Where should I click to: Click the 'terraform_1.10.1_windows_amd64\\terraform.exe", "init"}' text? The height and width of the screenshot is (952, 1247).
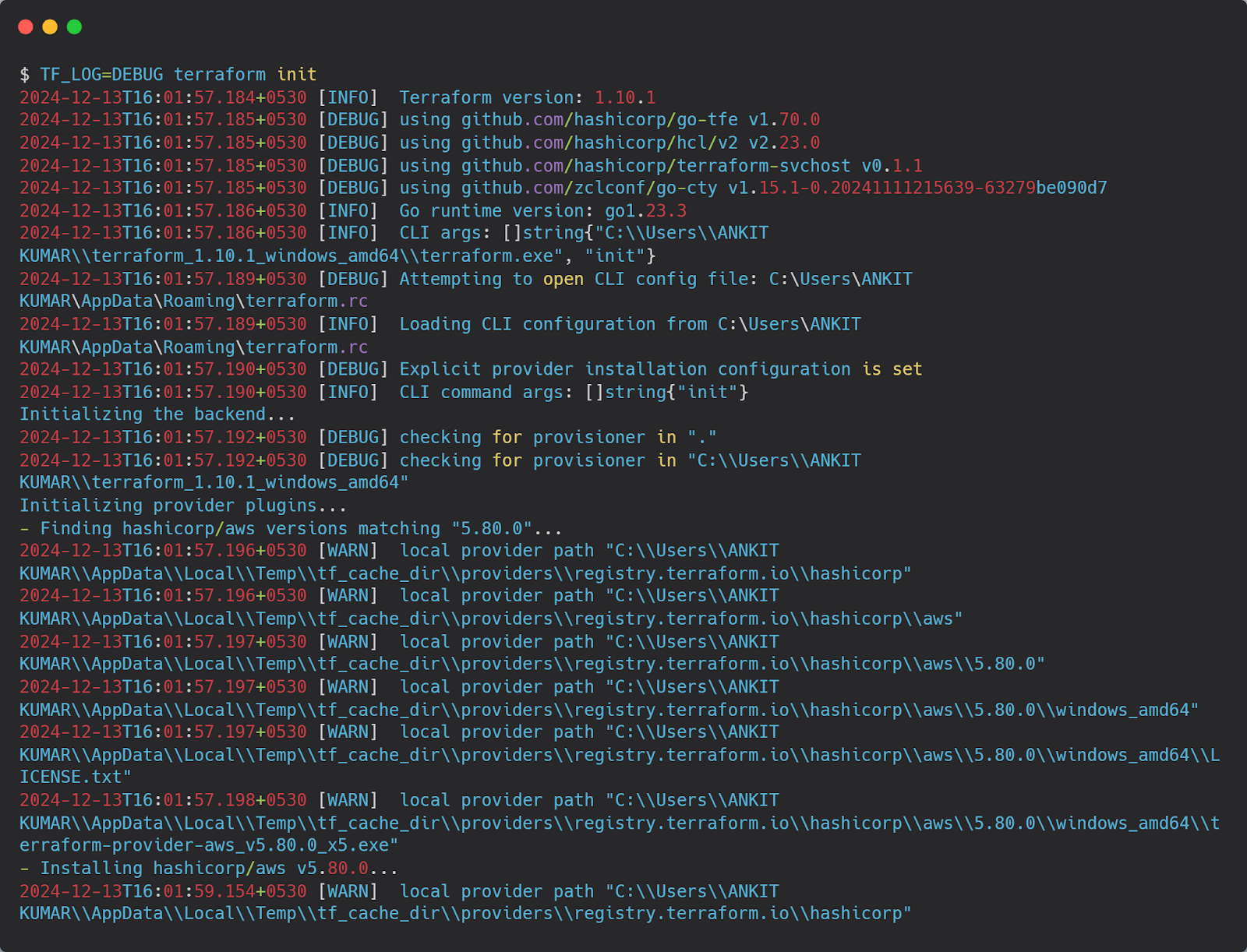tap(374, 256)
